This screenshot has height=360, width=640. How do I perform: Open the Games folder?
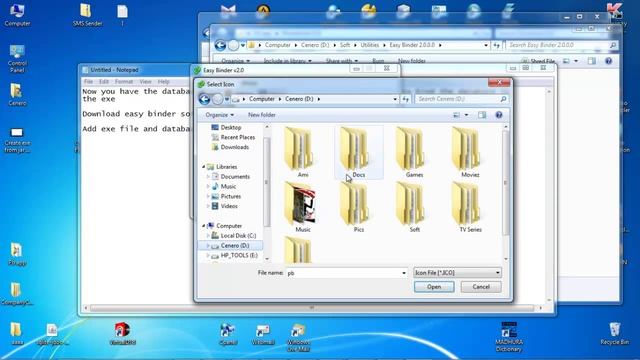coord(411,152)
